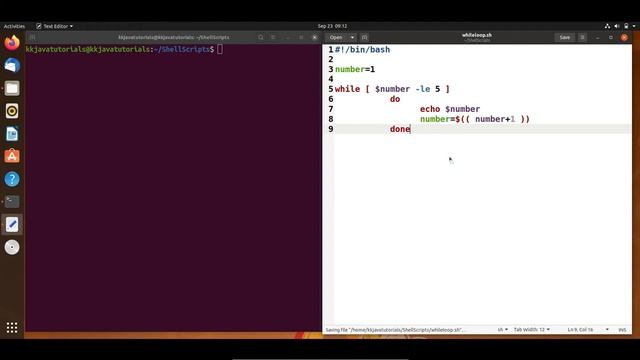Click 'number=$(( number+1 ))' on line 8
640x360 pixels.
point(475,119)
